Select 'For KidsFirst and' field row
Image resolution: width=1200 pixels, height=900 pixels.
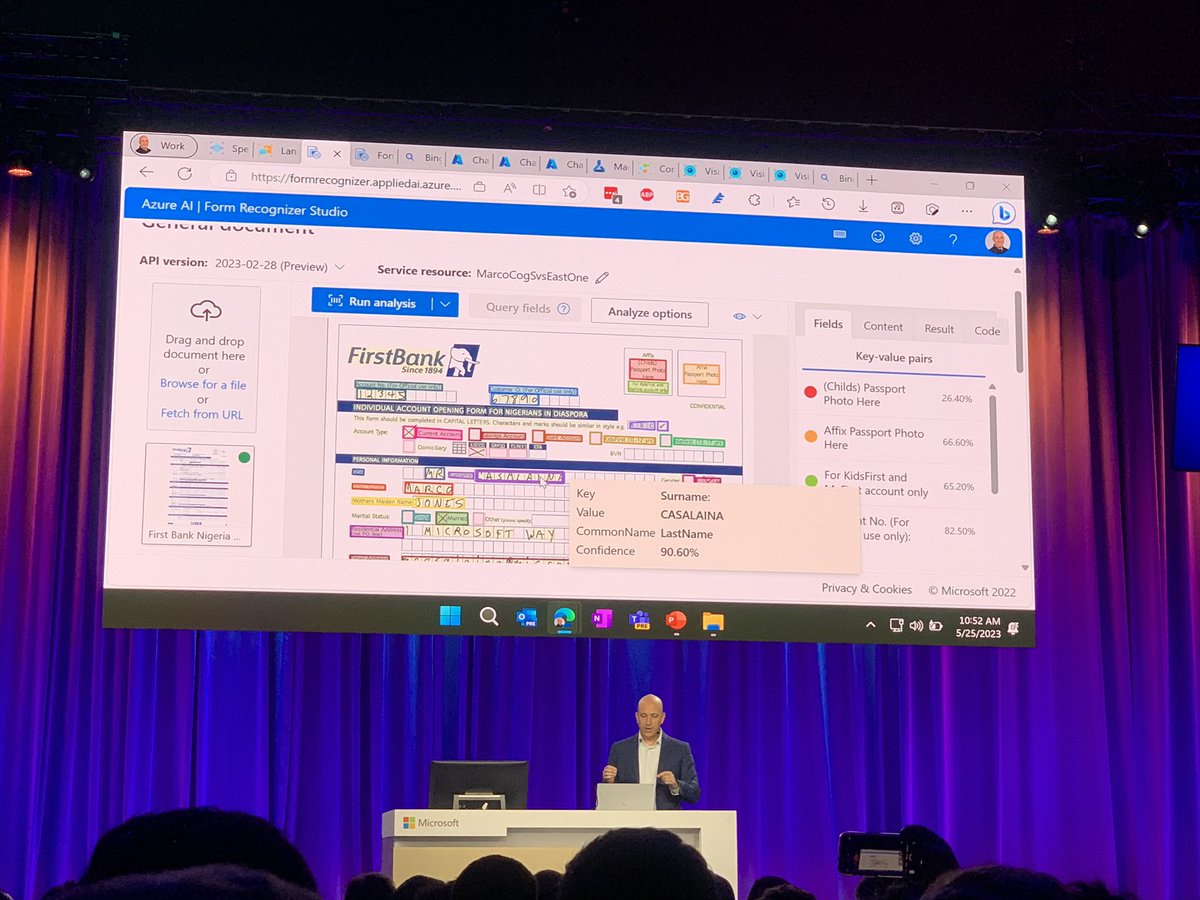click(893, 484)
